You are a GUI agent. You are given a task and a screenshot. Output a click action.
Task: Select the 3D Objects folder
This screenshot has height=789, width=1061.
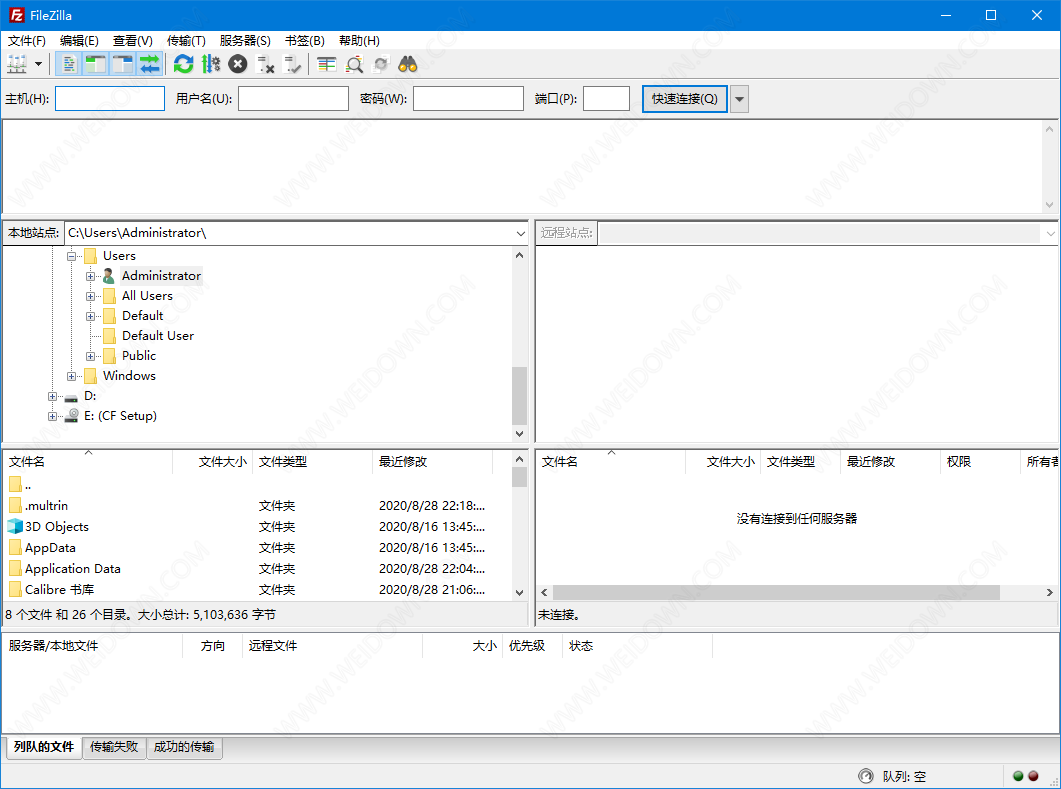[257, 526]
